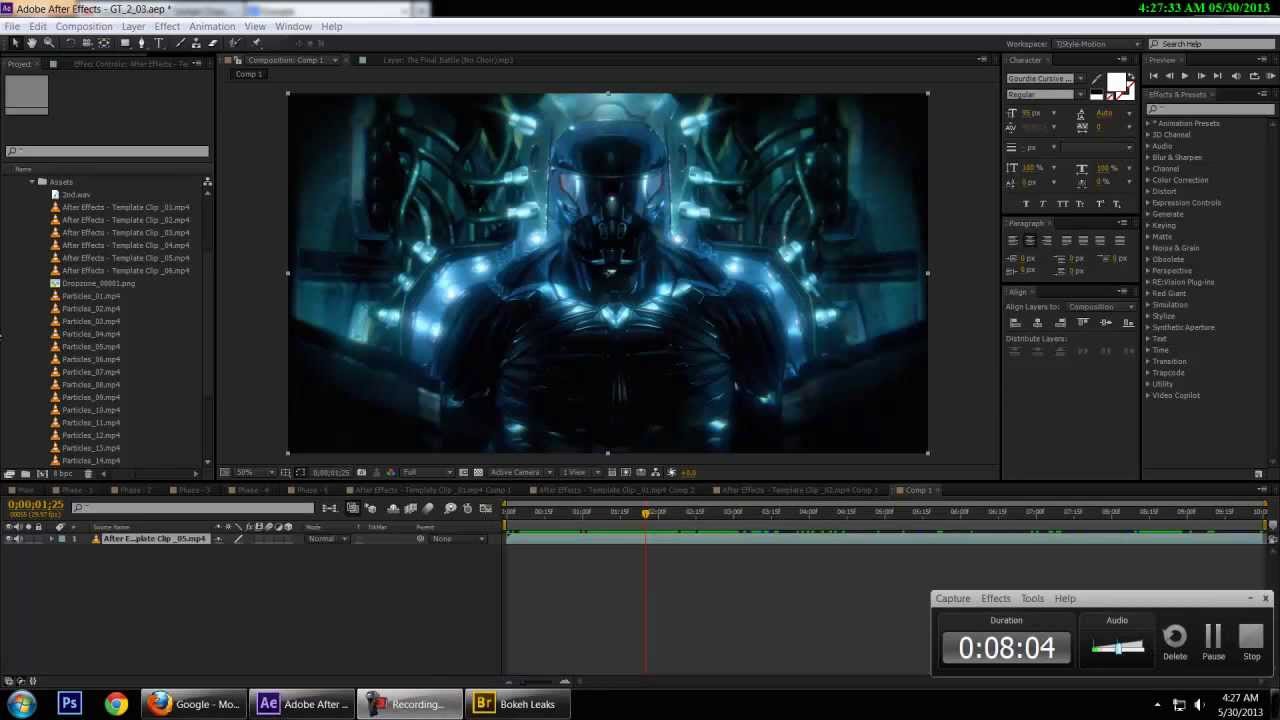Select the Hand tool in toolbar
Image resolution: width=1280 pixels, height=720 pixels.
[32, 43]
